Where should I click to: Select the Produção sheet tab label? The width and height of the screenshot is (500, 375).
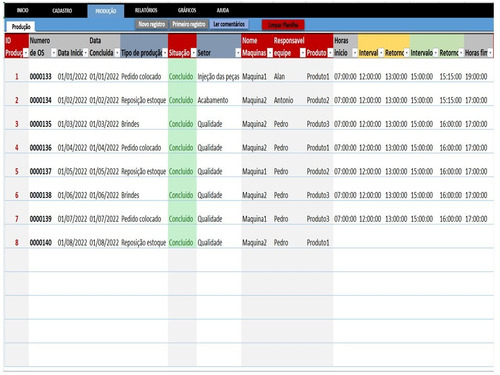pyautogui.click(x=21, y=27)
